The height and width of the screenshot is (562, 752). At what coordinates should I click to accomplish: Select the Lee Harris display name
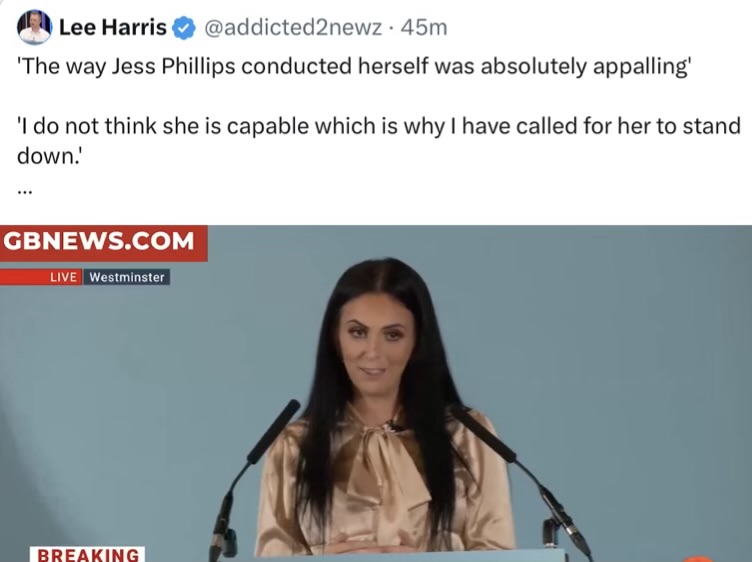coord(113,27)
